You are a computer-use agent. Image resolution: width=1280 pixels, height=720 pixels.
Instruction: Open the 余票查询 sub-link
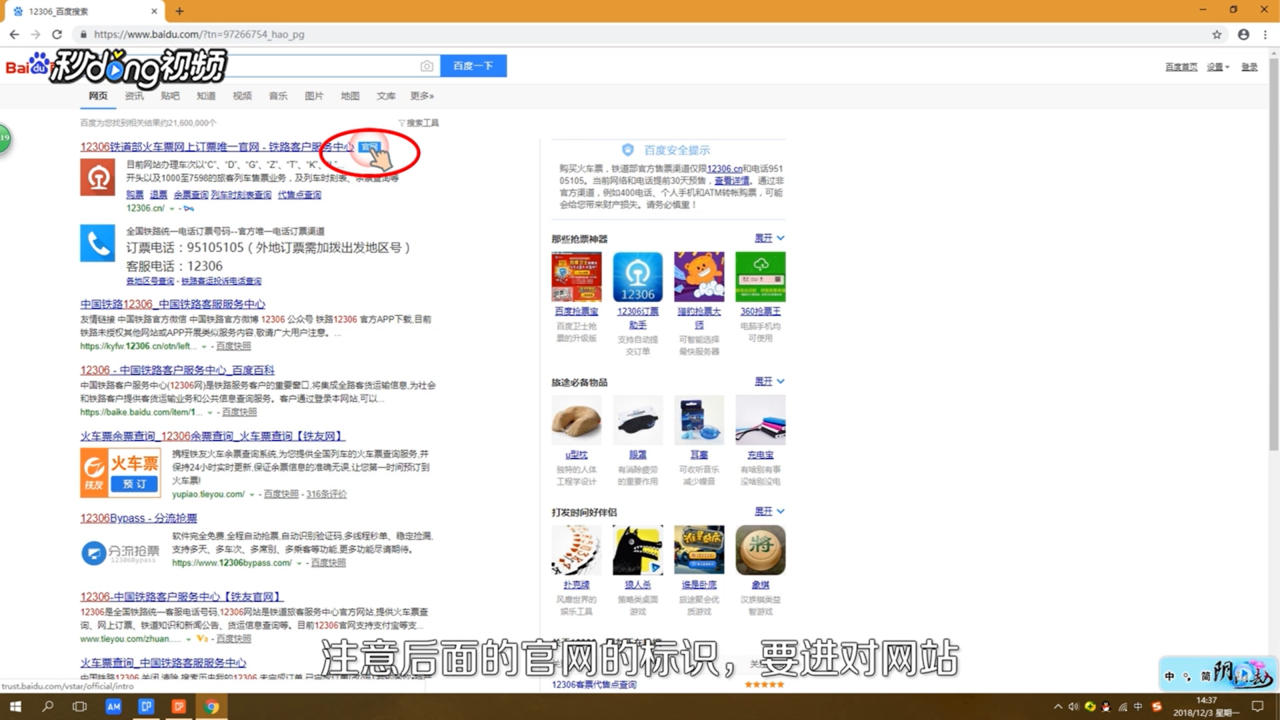point(191,195)
